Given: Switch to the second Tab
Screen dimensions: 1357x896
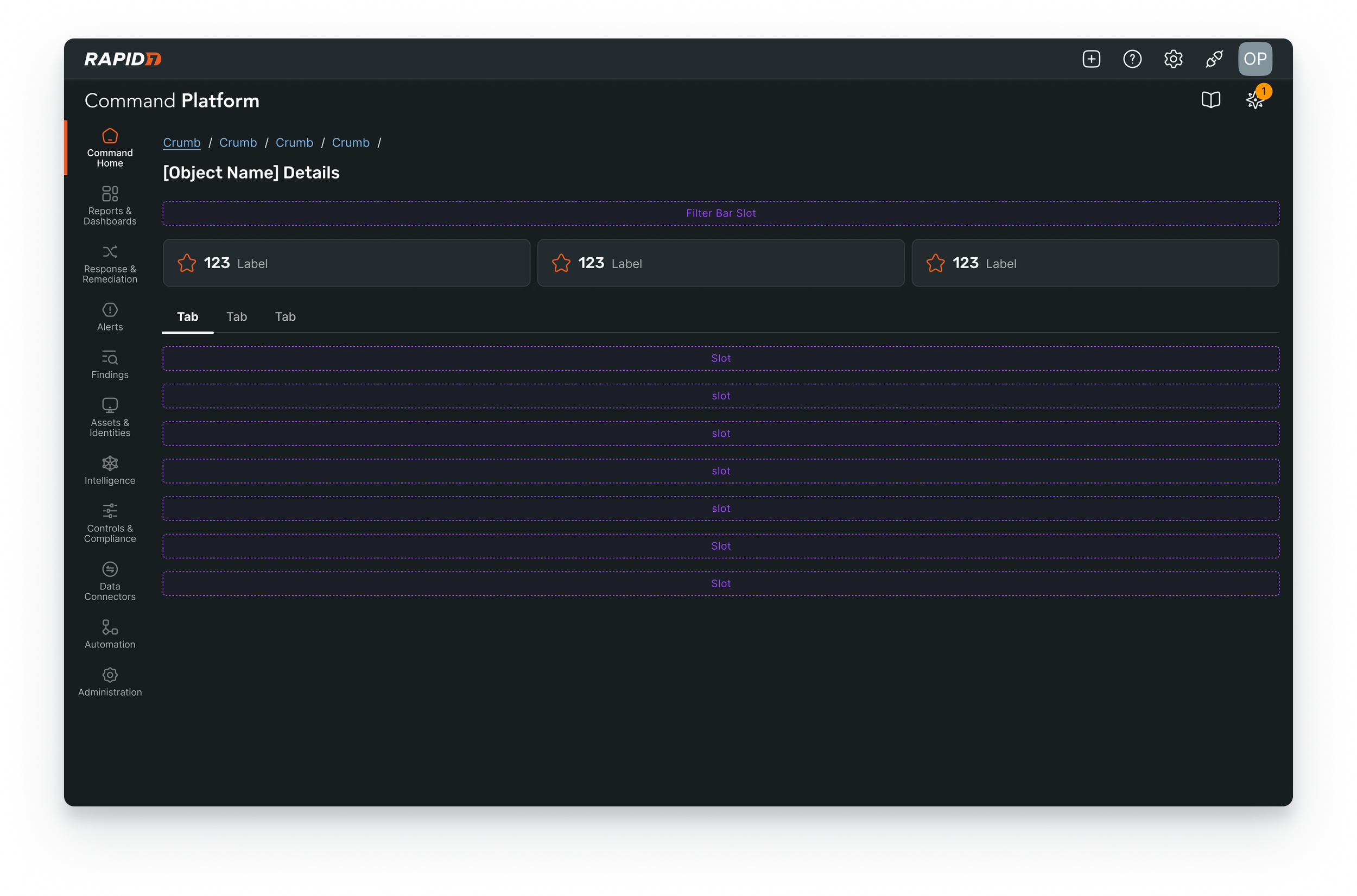Looking at the screenshot, I should (237, 316).
